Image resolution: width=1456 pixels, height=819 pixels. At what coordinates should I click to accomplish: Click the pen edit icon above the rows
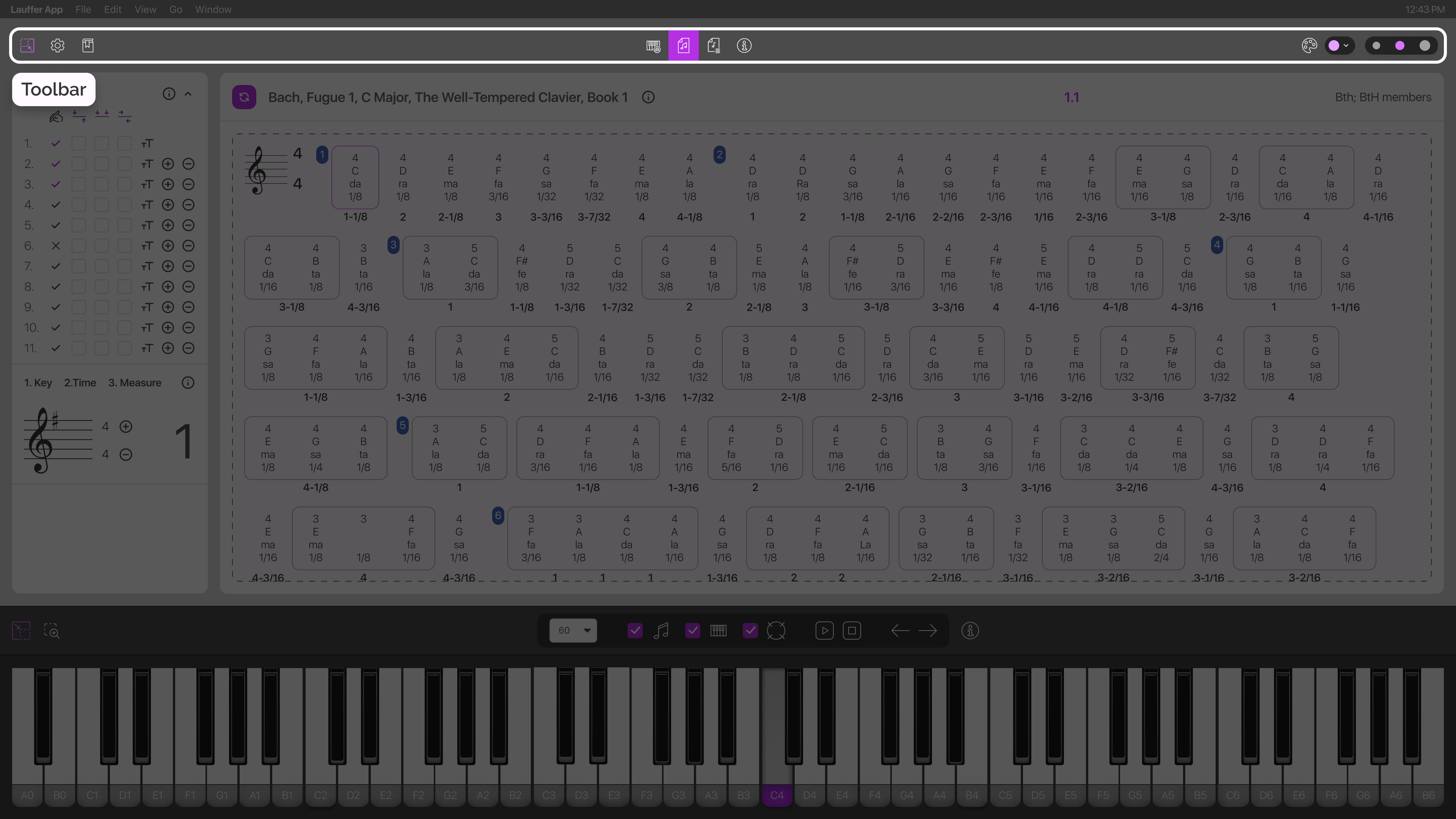55,117
